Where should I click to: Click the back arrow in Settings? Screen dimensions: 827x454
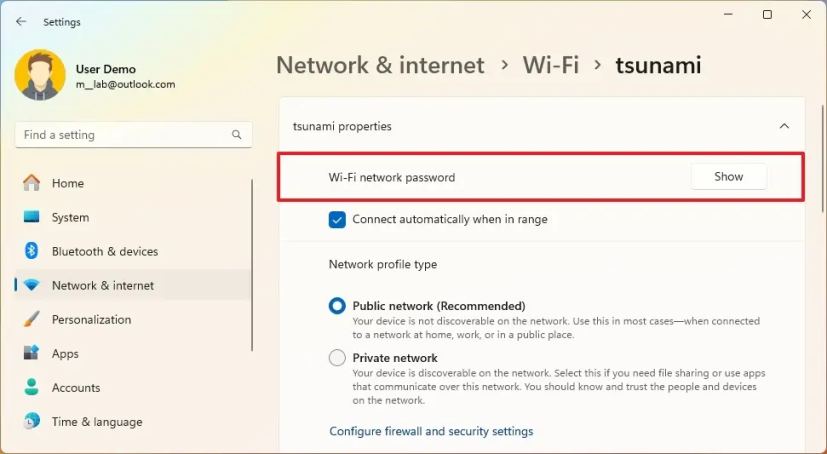click(21, 21)
